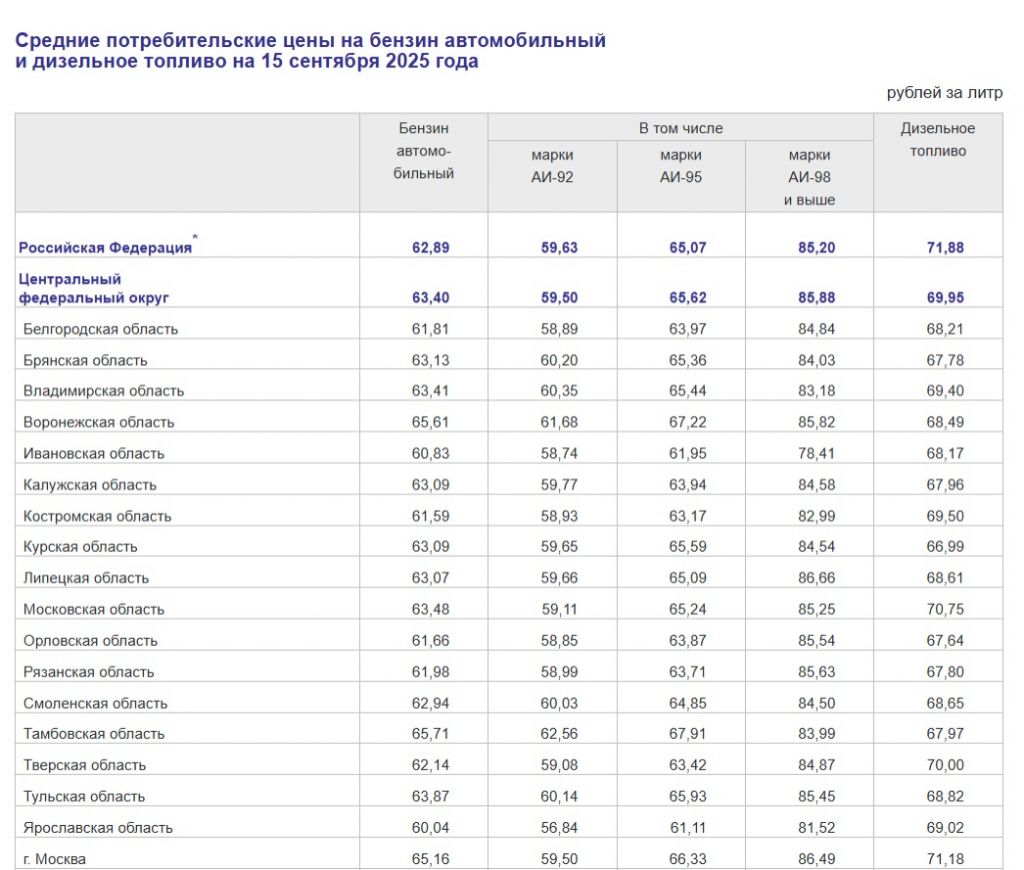Click the 'Курская область' row name
1024x870 pixels.
click(x=80, y=547)
